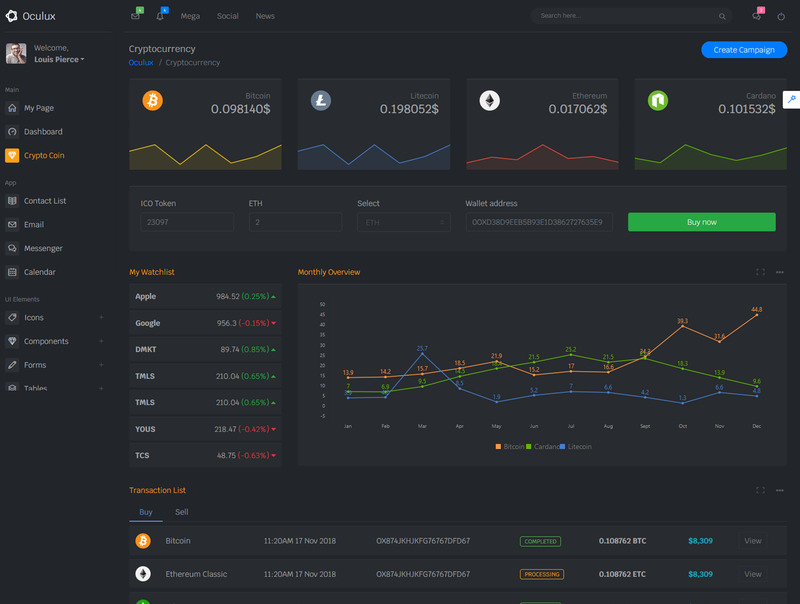Toggle the Litecoin legend swatch
The image size is (800, 604).
coord(562,446)
